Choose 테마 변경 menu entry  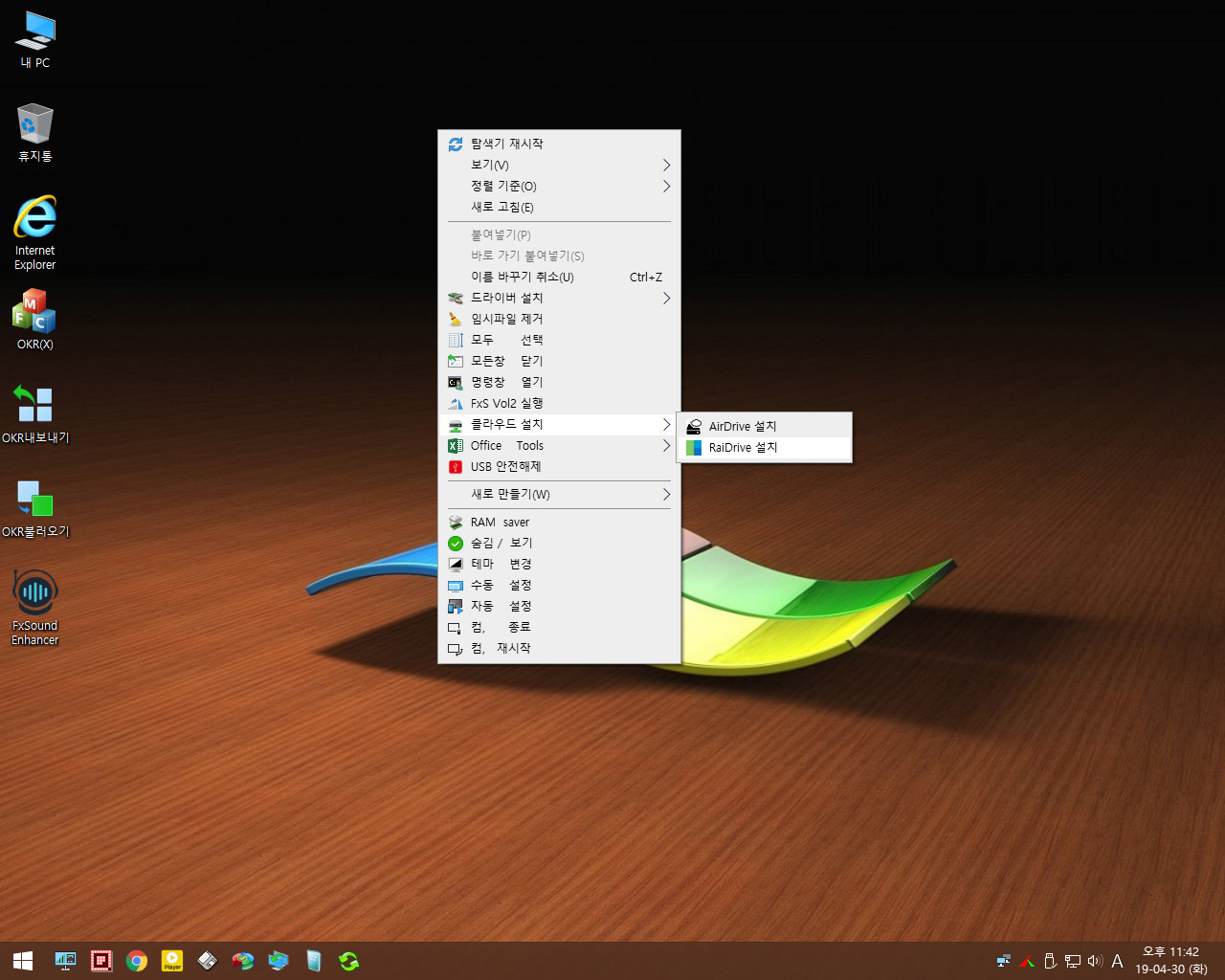[x=559, y=564]
